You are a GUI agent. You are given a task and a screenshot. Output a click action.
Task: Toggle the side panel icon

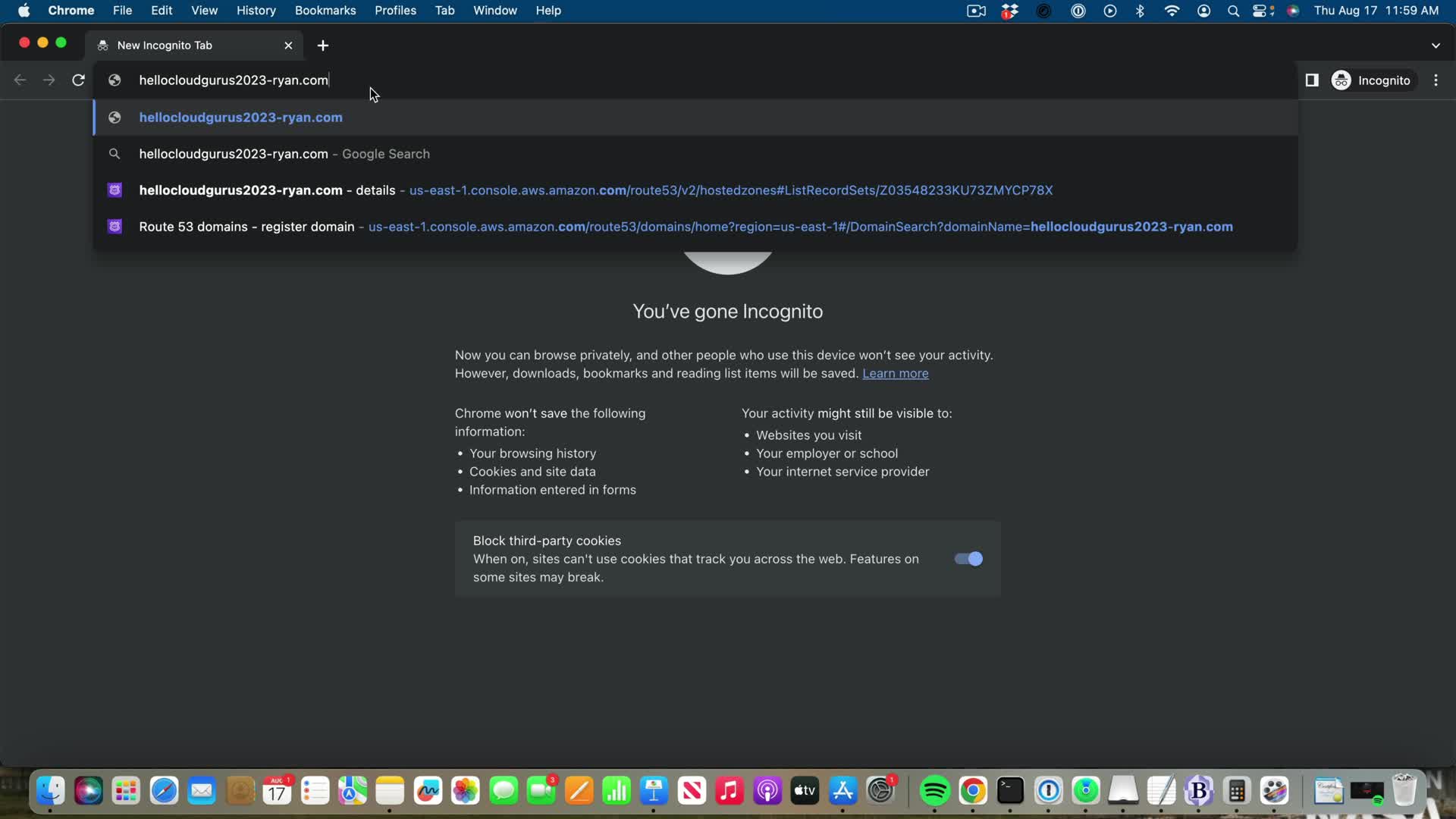click(1312, 80)
